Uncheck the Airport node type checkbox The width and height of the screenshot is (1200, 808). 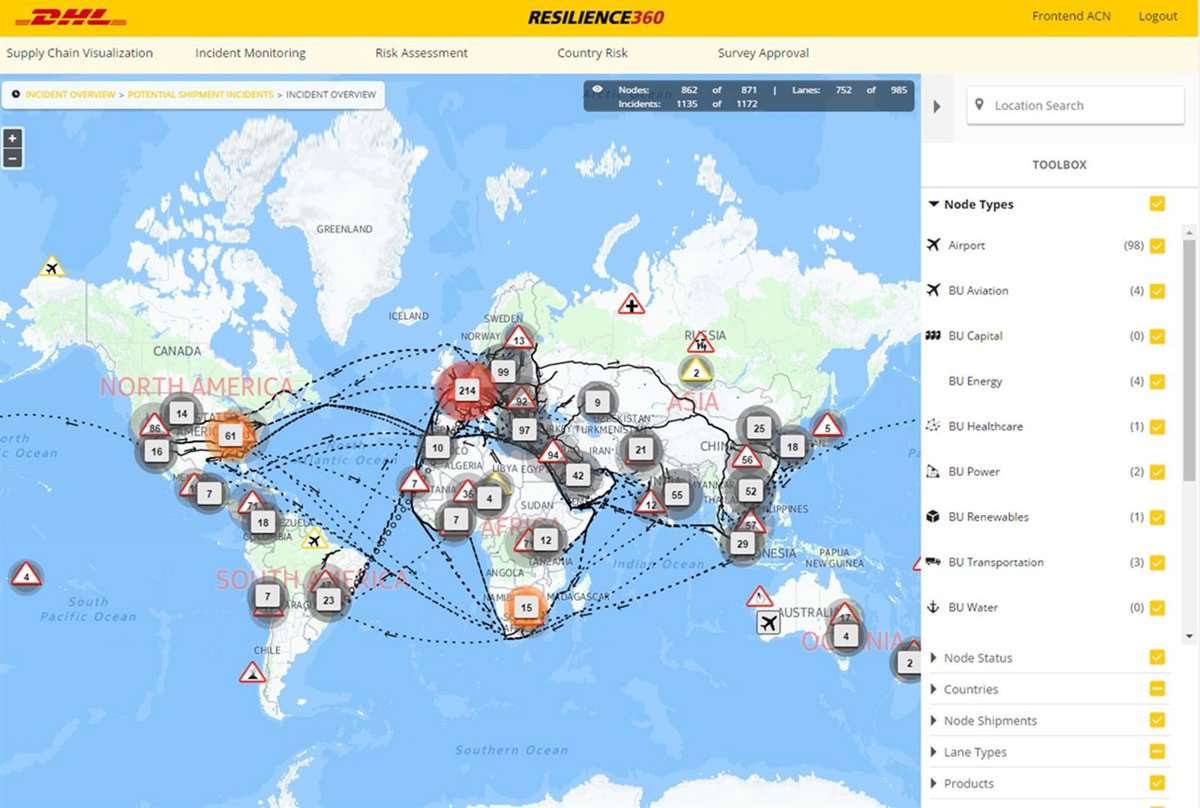[x=1157, y=246]
